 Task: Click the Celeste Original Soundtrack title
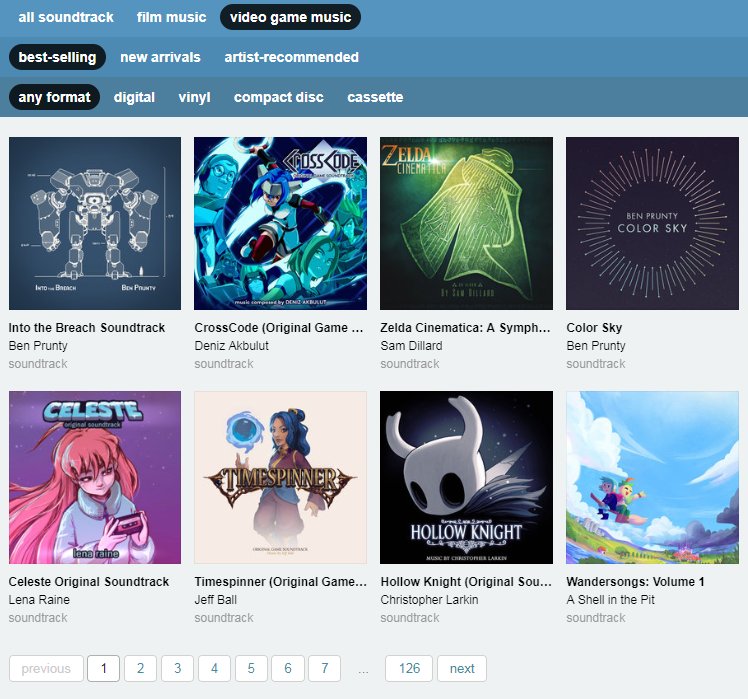(89, 582)
